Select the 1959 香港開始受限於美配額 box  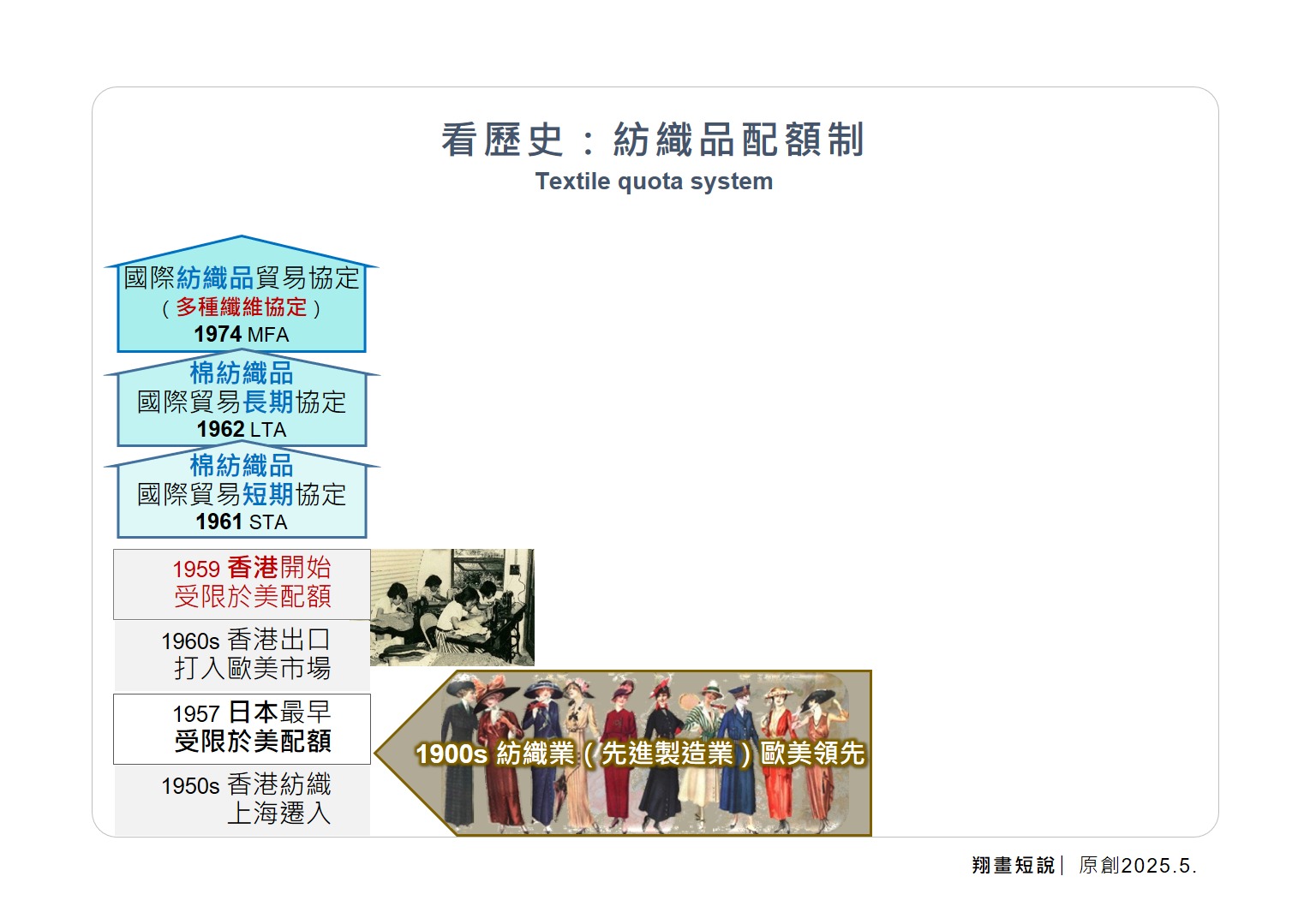pyautogui.click(x=242, y=584)
